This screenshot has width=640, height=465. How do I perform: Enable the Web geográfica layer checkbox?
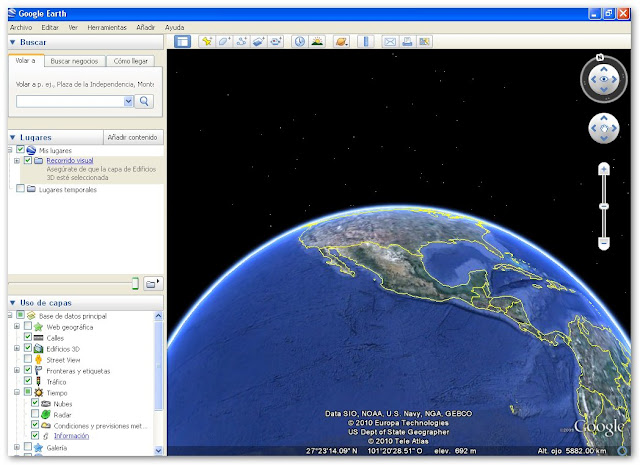pos(28,326)
